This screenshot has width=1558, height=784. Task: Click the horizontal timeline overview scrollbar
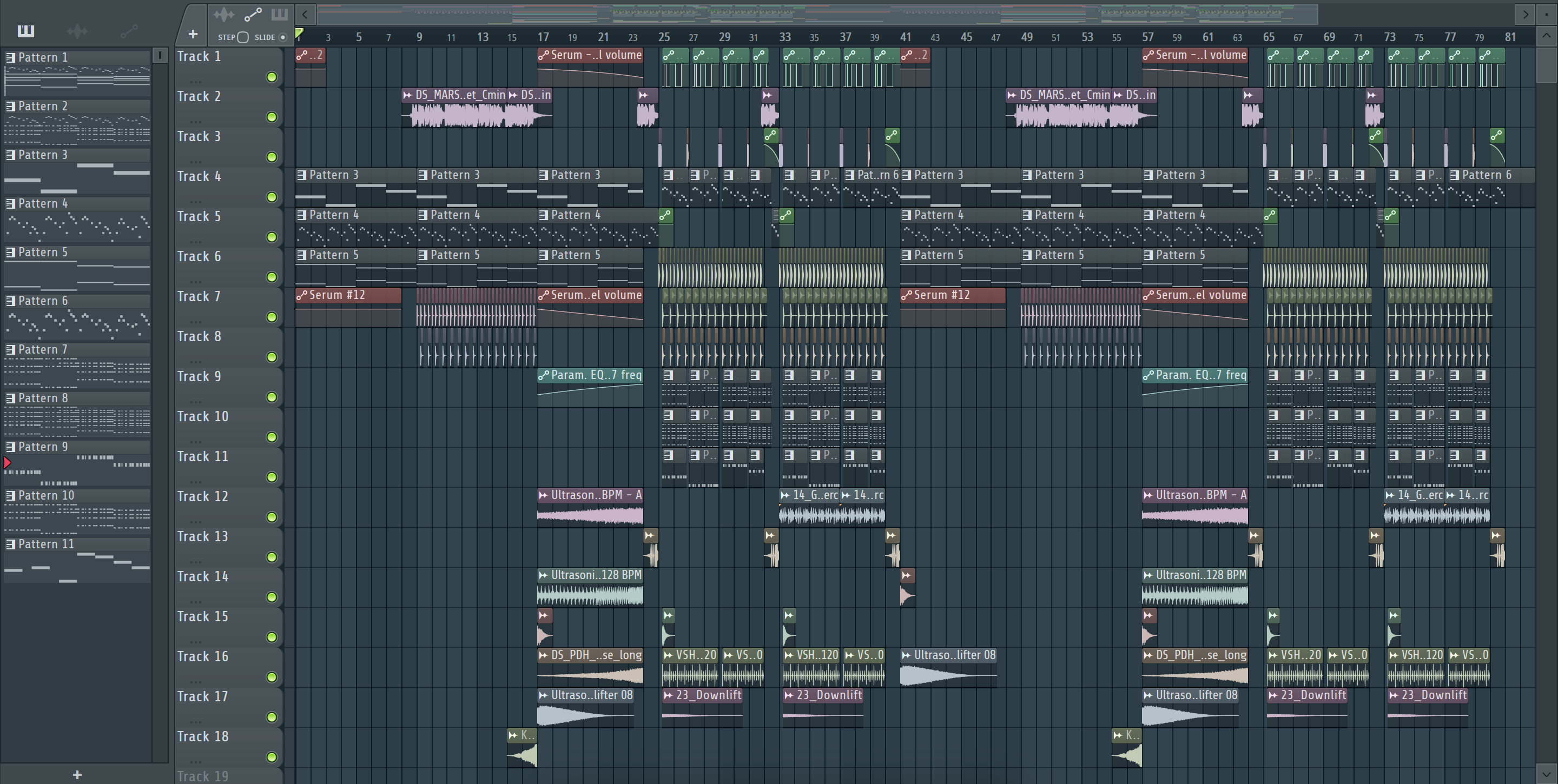817,15
